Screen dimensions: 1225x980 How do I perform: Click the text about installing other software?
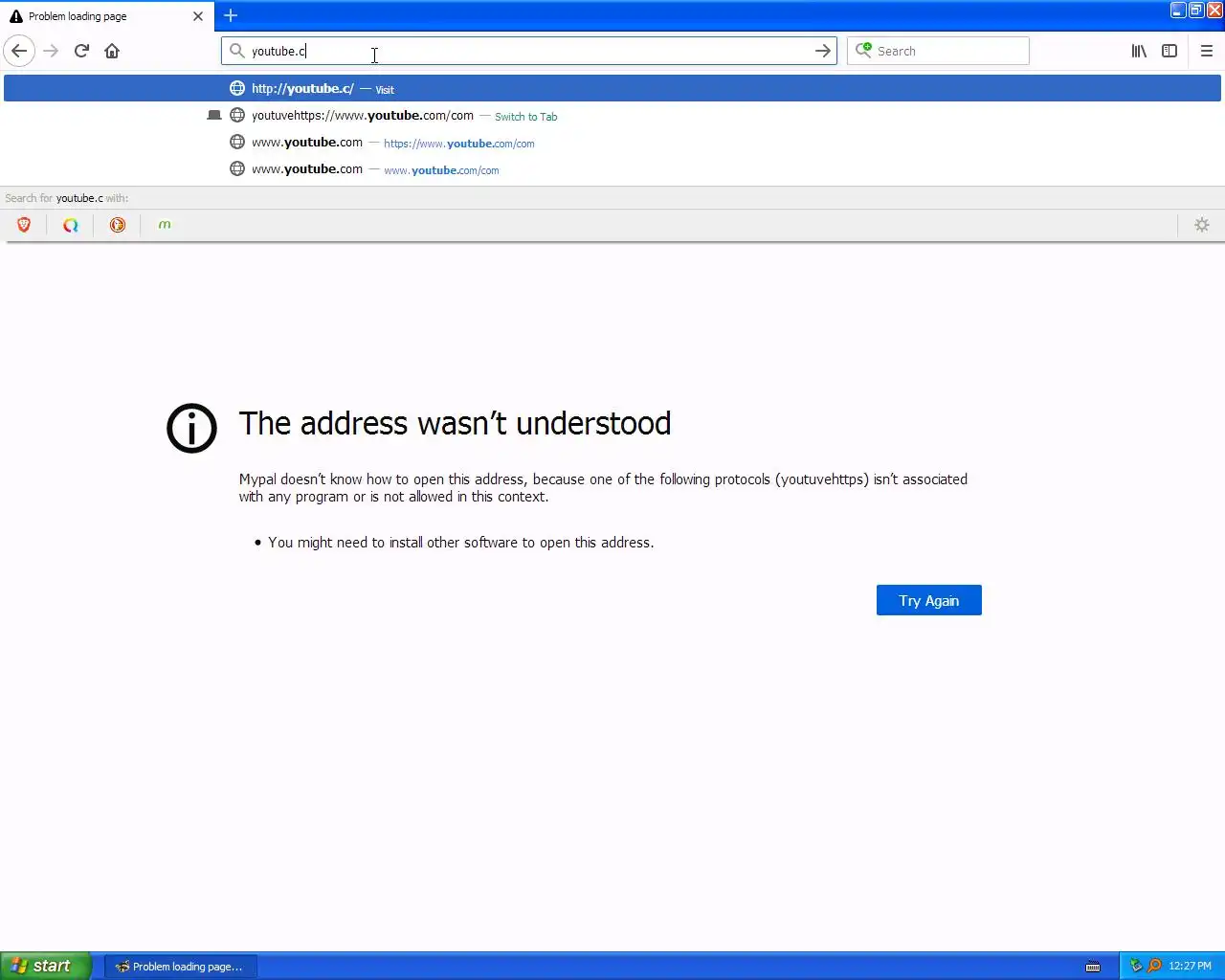[460, 543]
